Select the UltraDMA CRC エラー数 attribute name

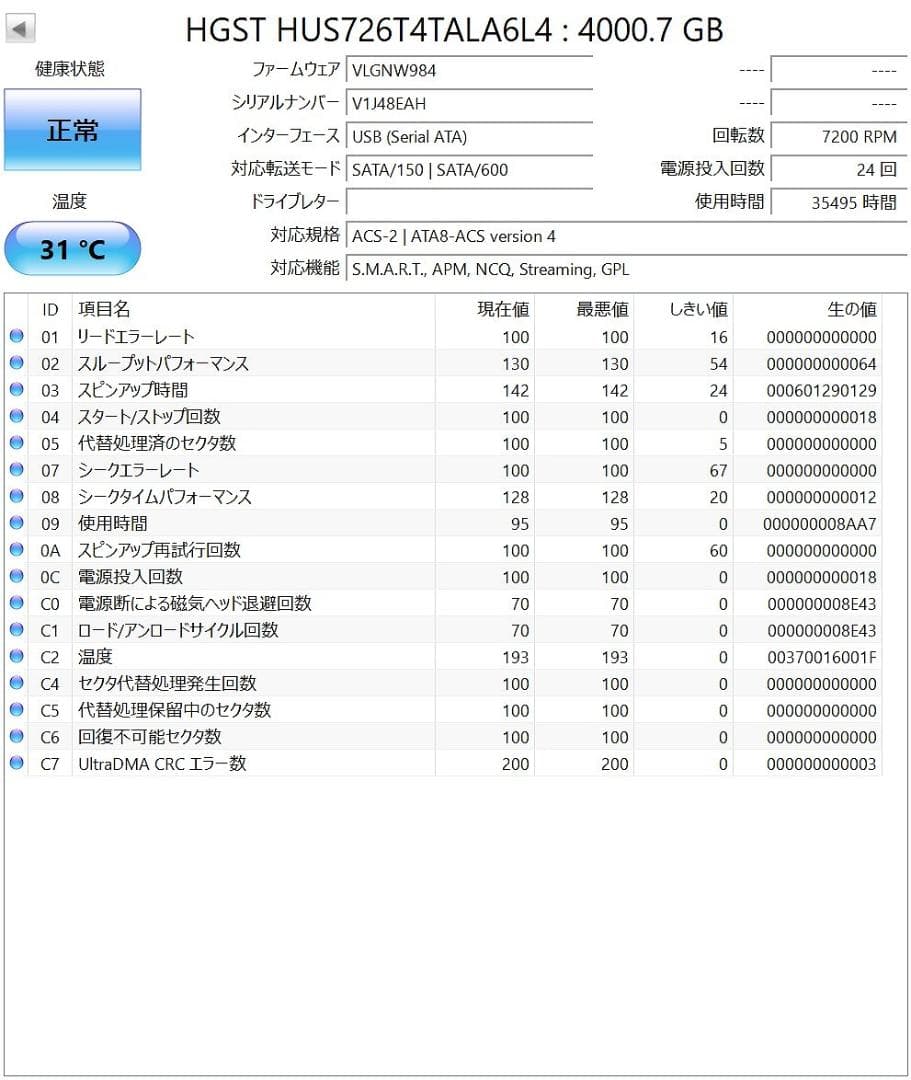pyautogui.click(x=162, y=764)
